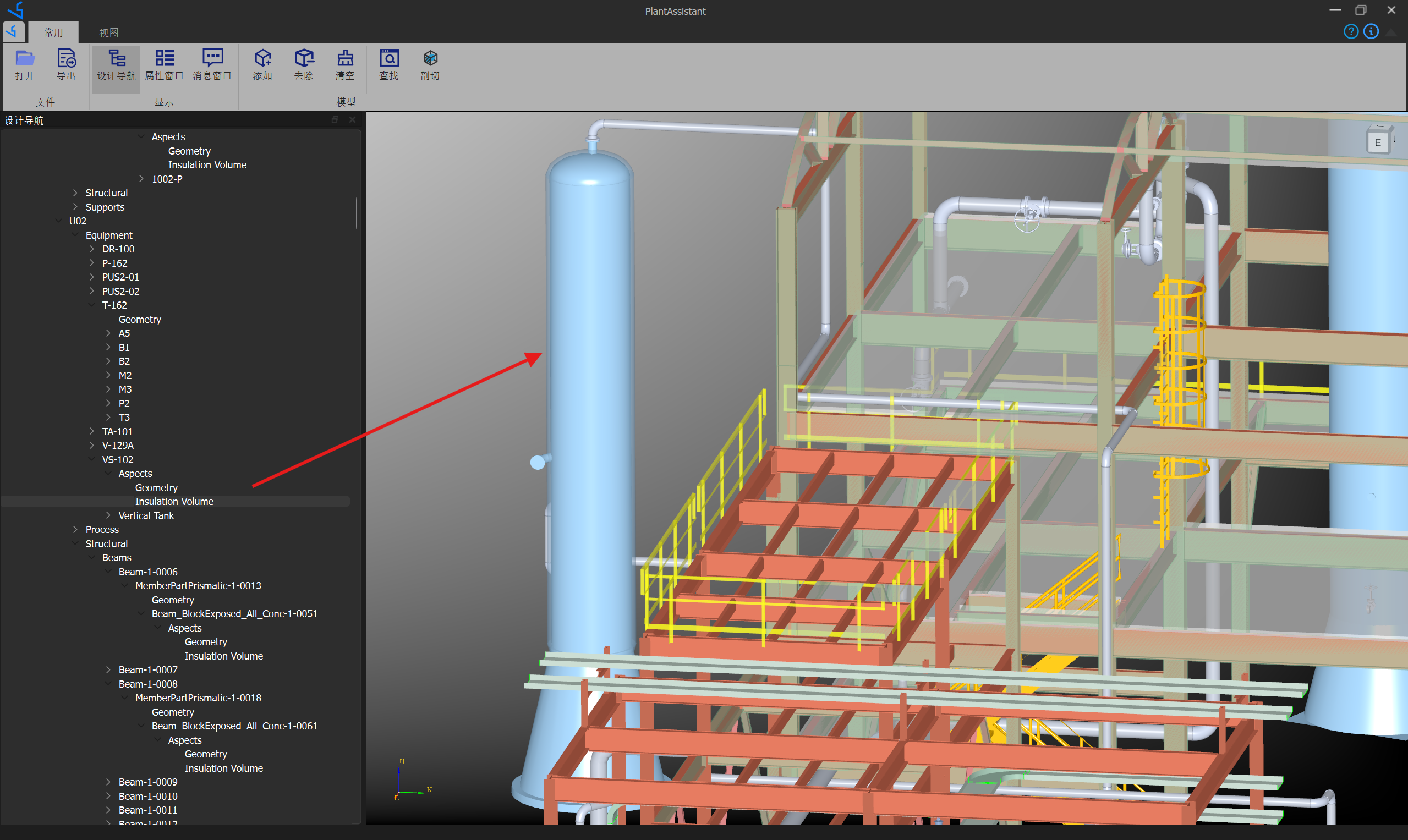Screen dimensions: 1408x840
Task: Select the 设计导航 design navigator icon
Action: click(116, 65)
